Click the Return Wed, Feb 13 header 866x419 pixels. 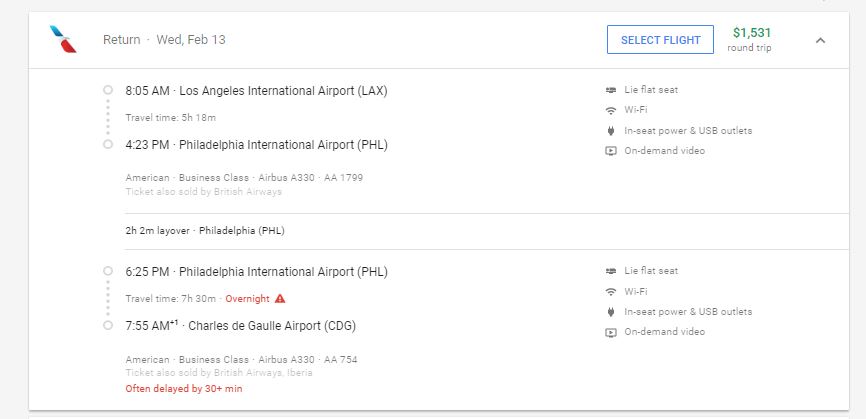click(x=164, y=40)
